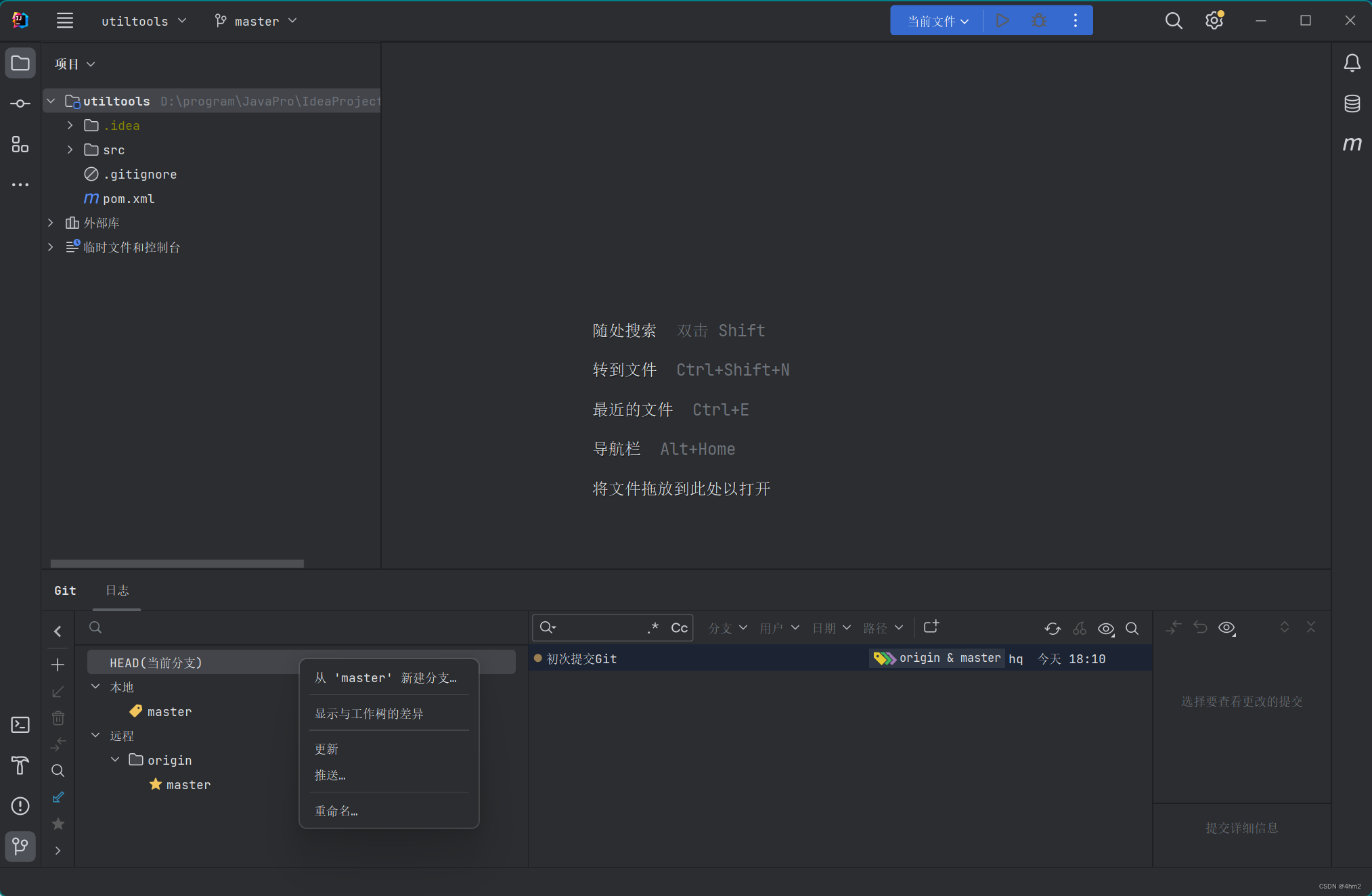Open the Maven tool window
Screen dimensions: 1372x896
click(1352, 143)
